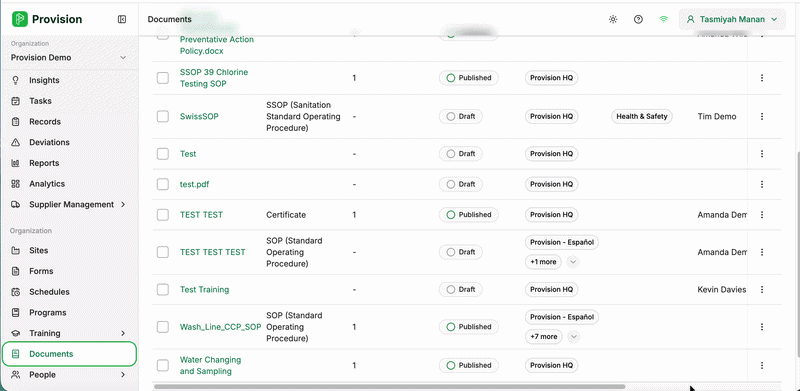Click +7 more sites badge

click(x=544, y=337)
